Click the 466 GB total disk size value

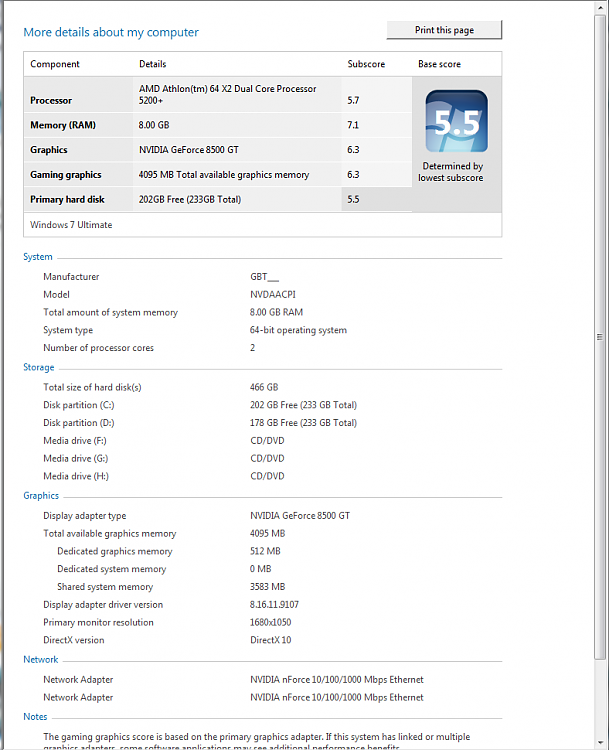coord(264,387)
